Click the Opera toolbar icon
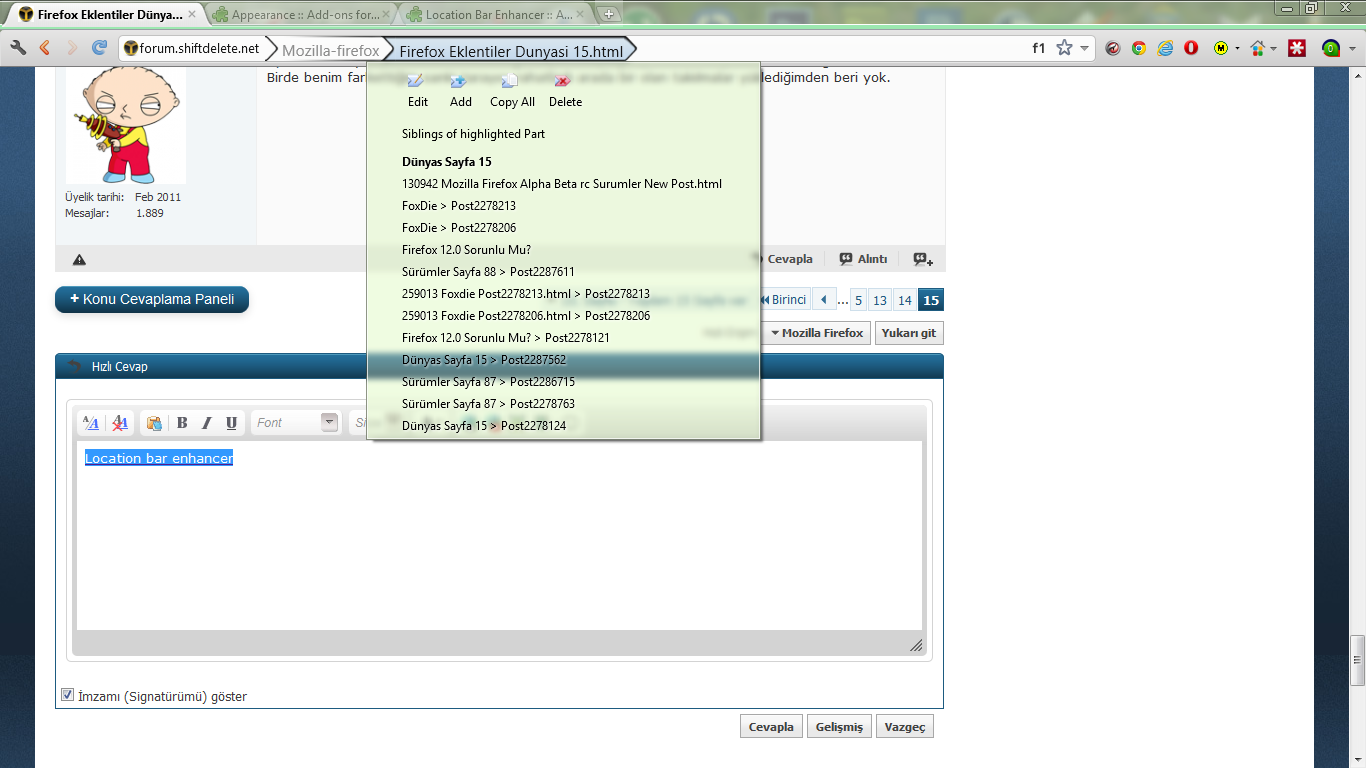 click(1191, 47)
